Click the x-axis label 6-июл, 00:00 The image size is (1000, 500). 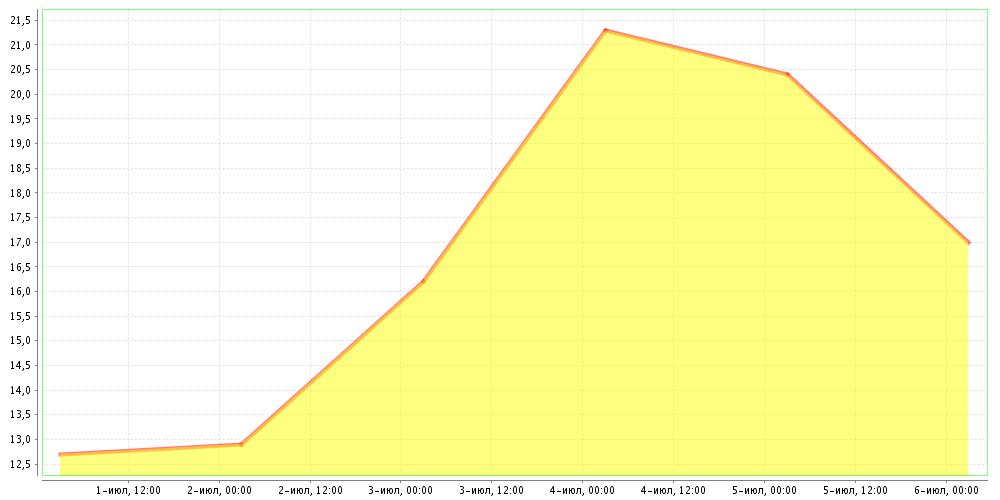pos(946,490)
